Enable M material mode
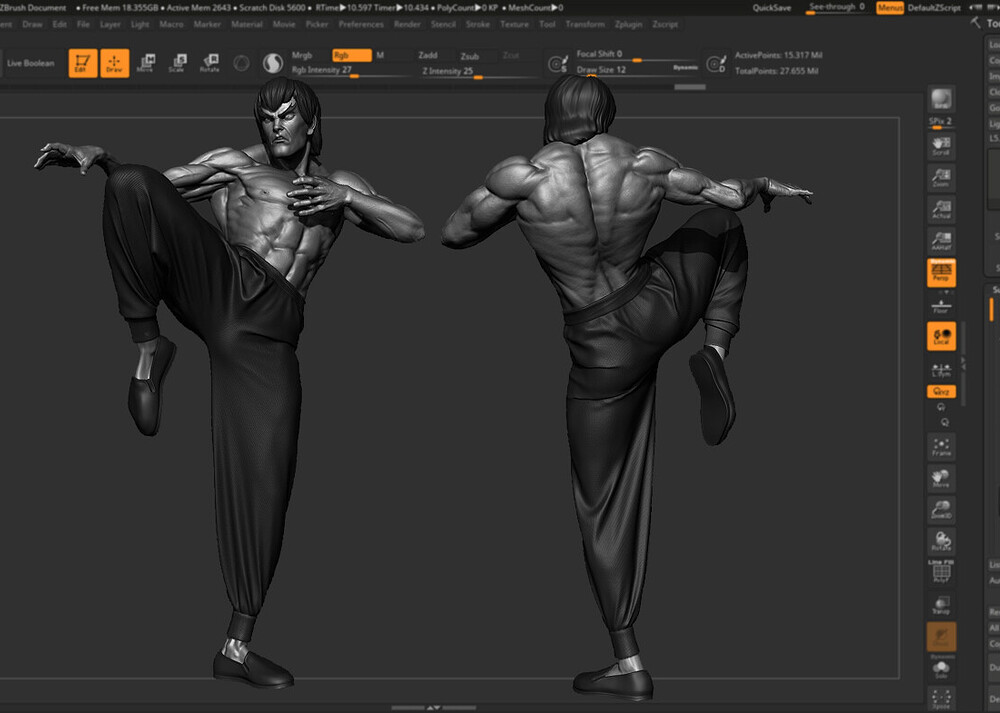 380,55
